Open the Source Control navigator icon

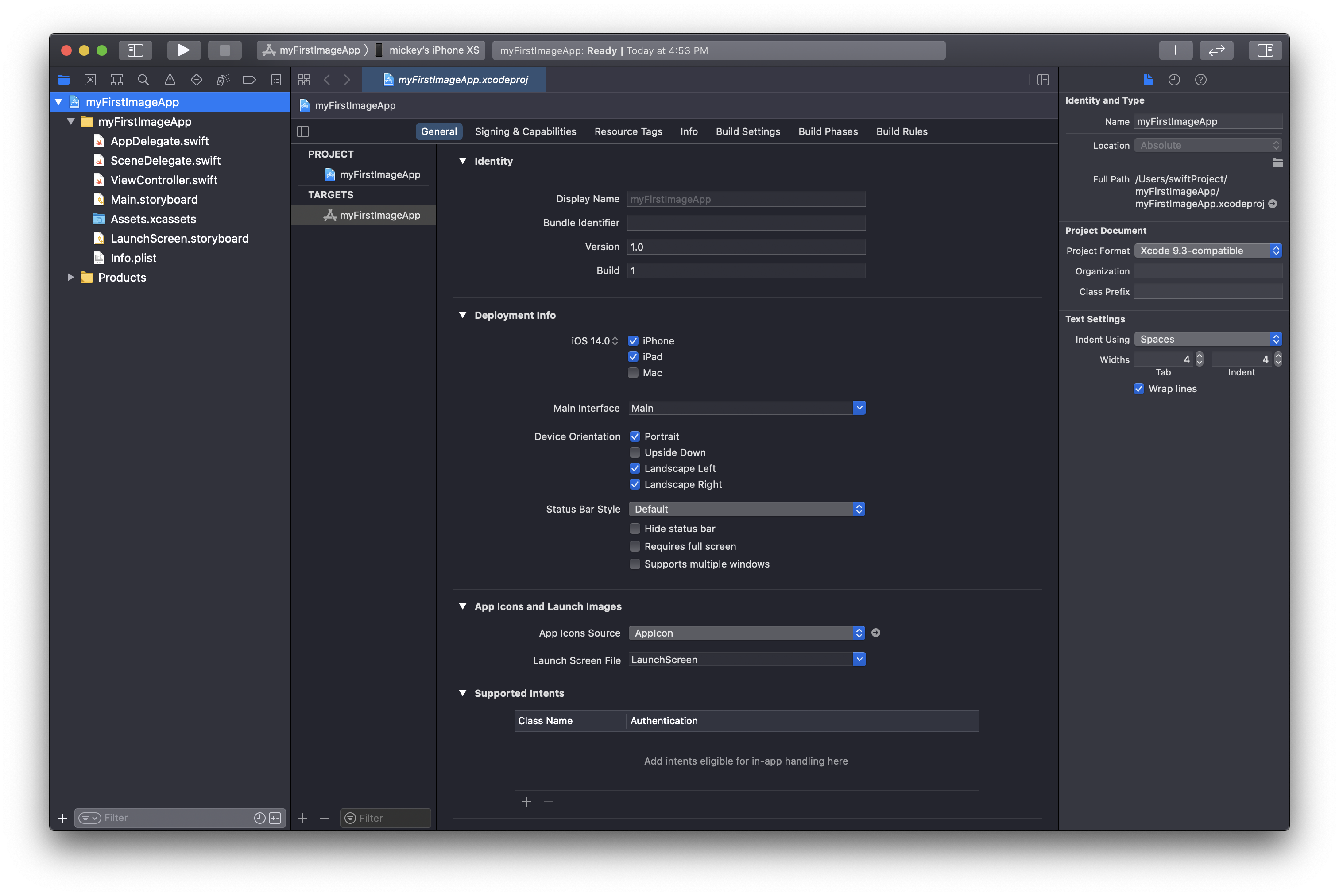click(90, 80)
